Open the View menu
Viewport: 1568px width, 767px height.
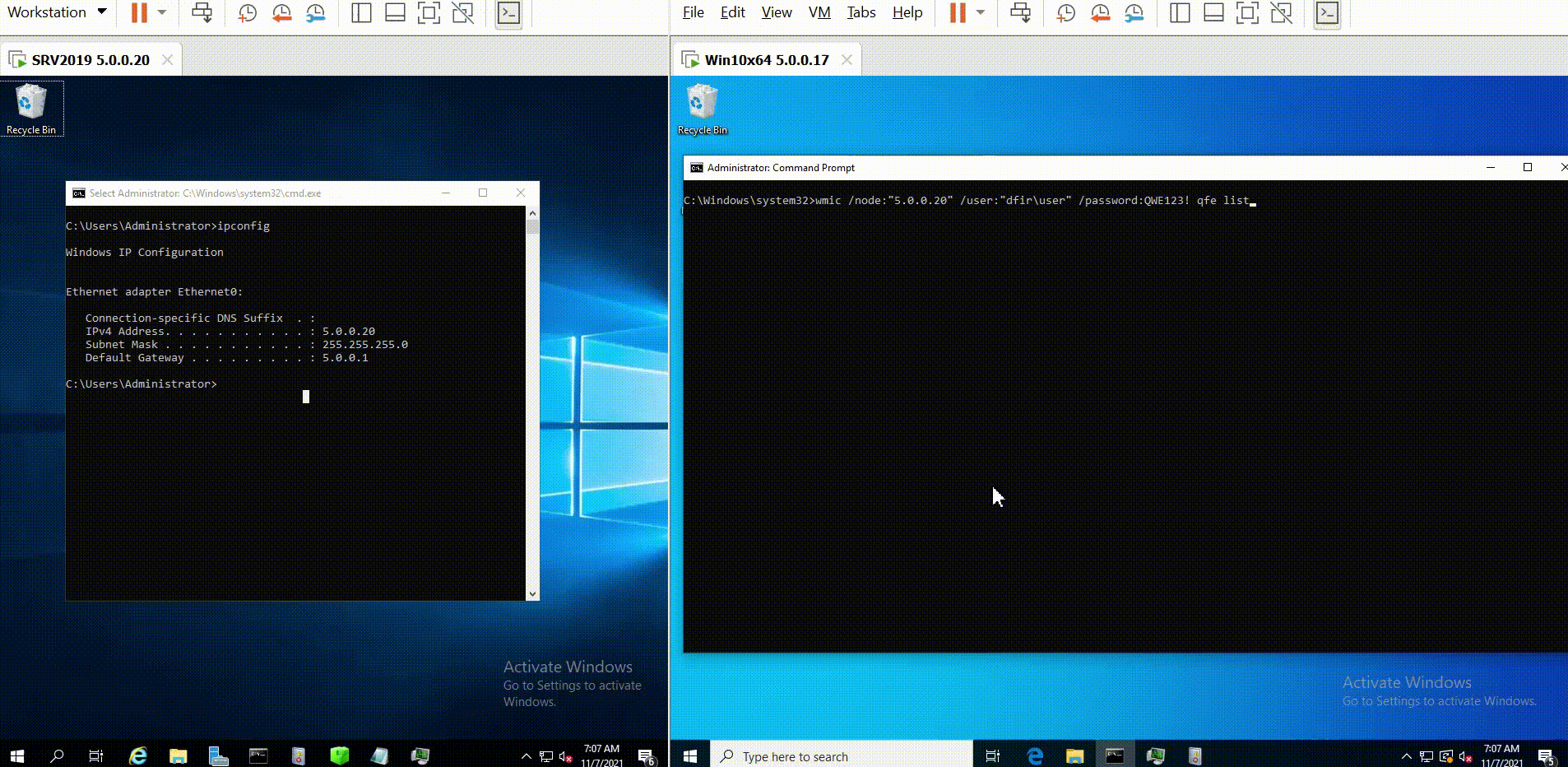[x=777, y=12]
